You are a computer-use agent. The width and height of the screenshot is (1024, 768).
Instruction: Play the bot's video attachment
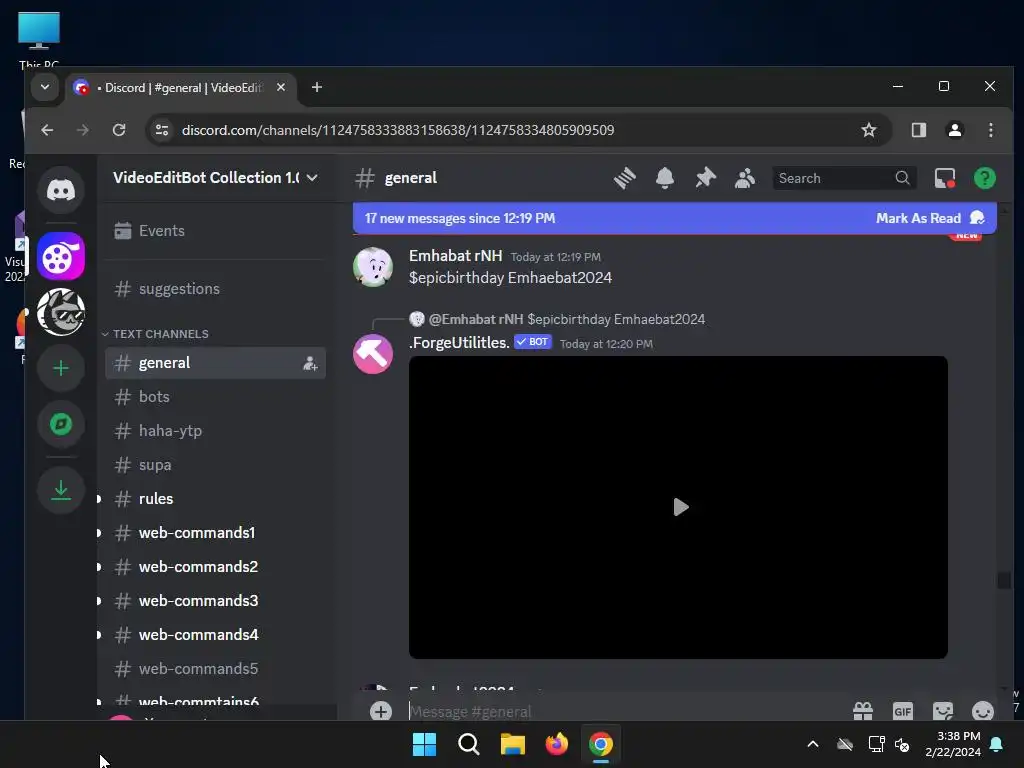(x=680, y=507)
